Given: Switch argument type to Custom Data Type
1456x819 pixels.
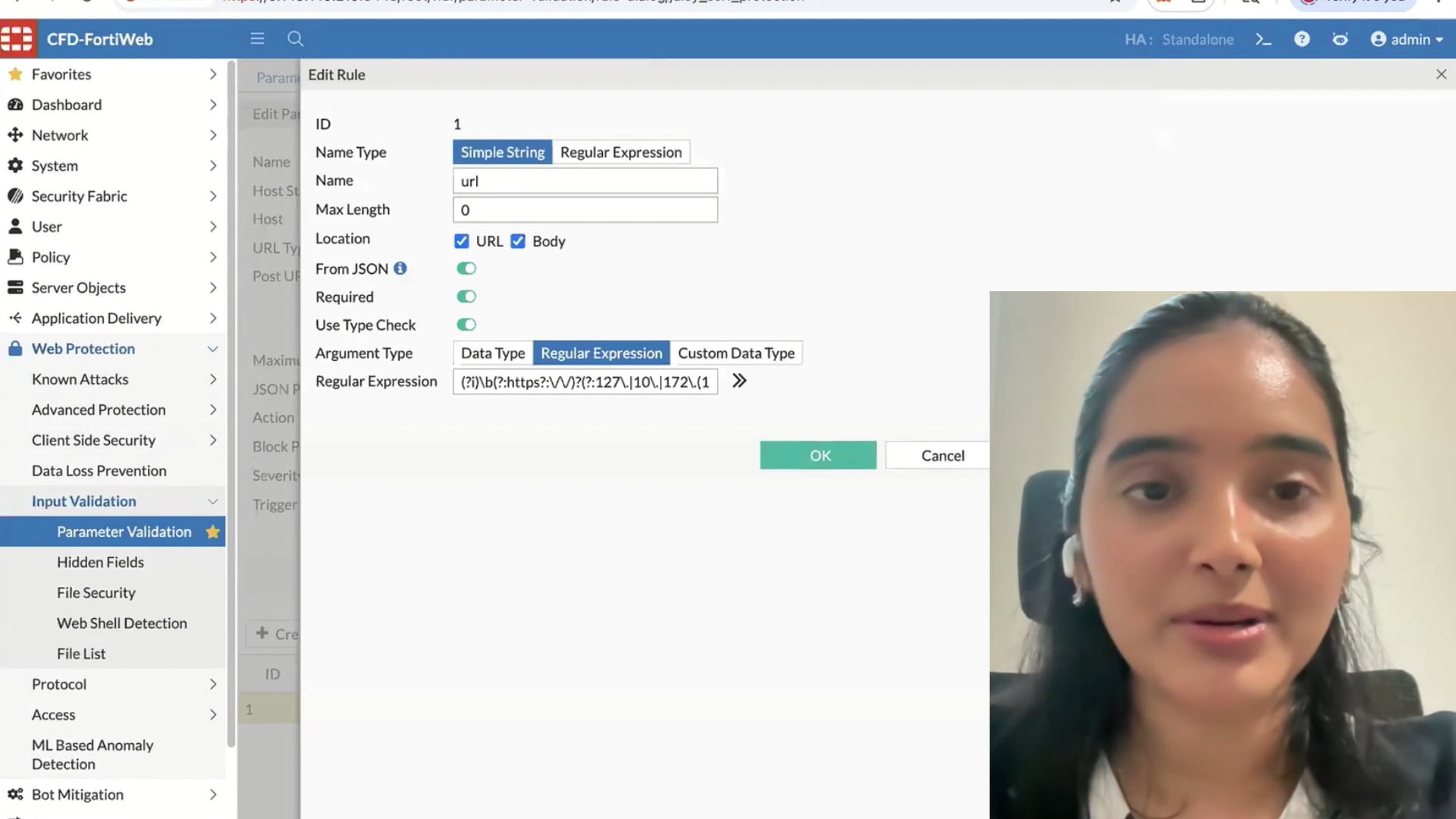Looking at the screenshot, I should coord(736,353).
